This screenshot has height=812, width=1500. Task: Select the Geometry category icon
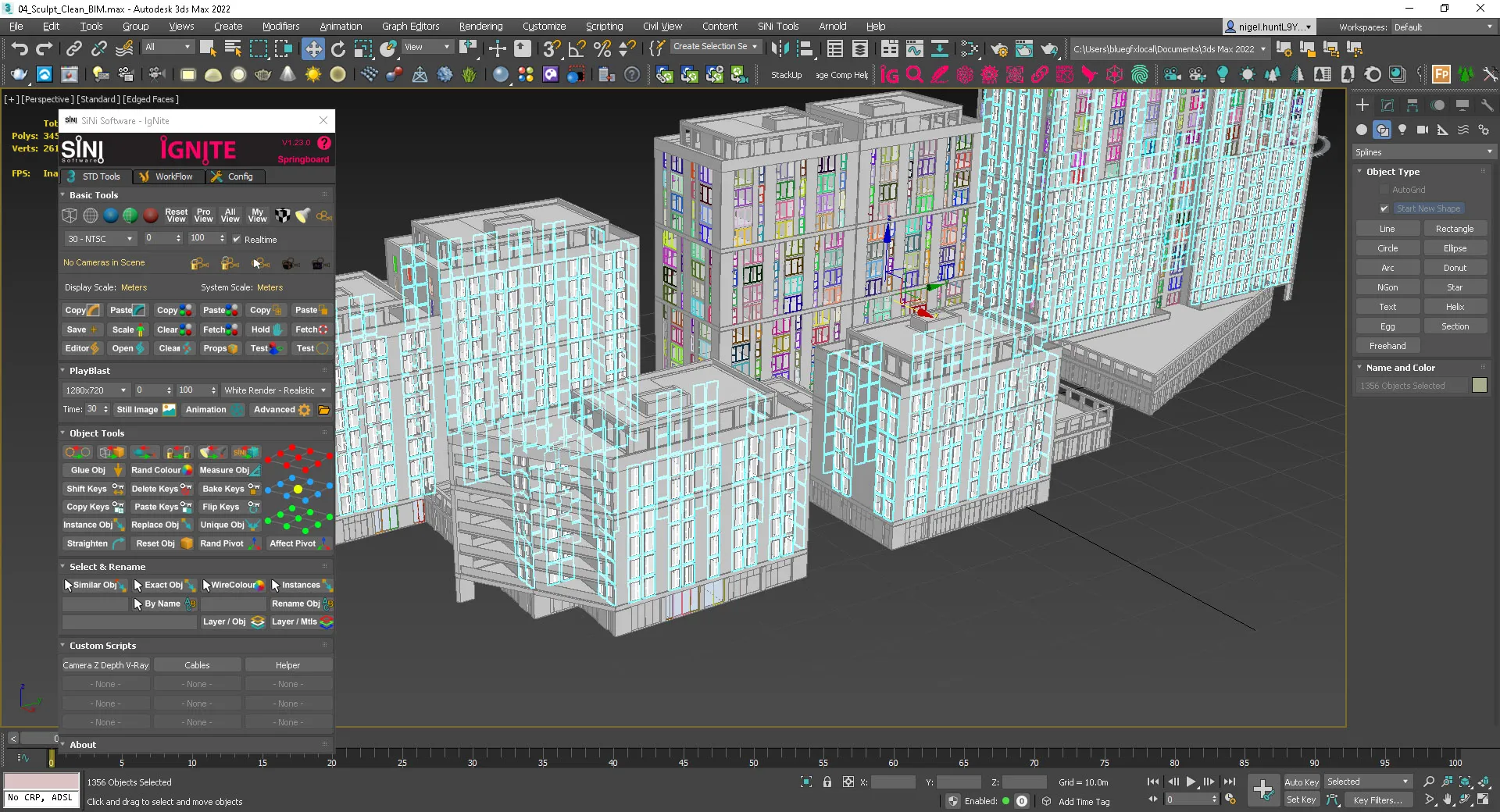(1362, 130)
